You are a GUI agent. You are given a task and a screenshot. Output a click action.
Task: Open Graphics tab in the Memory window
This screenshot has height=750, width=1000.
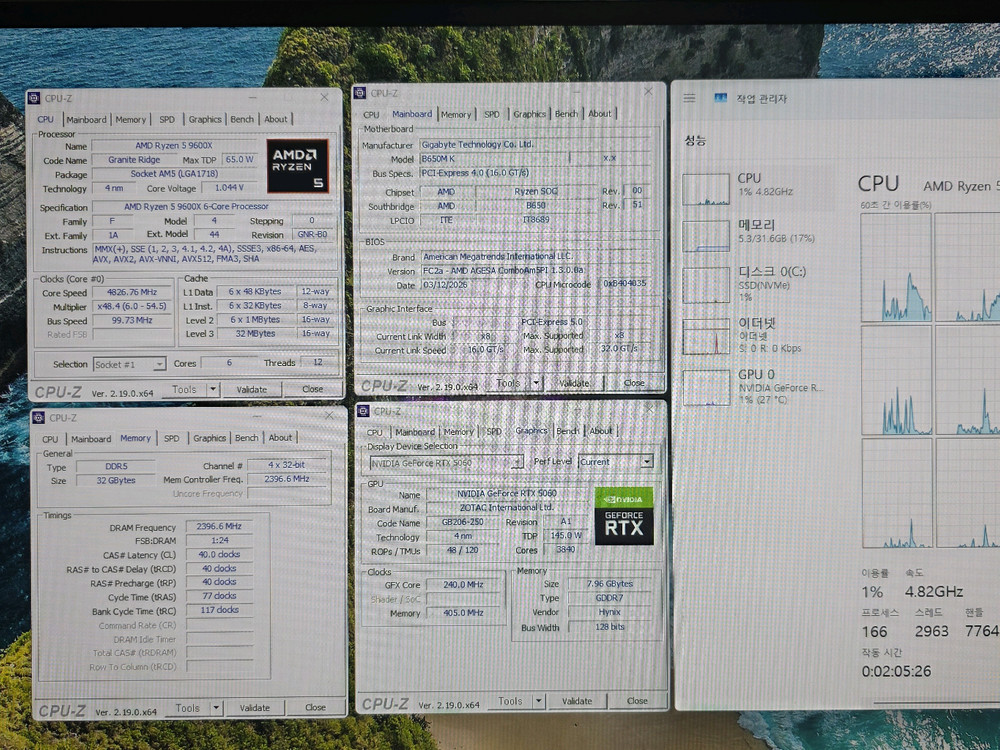tap(209, 438)
